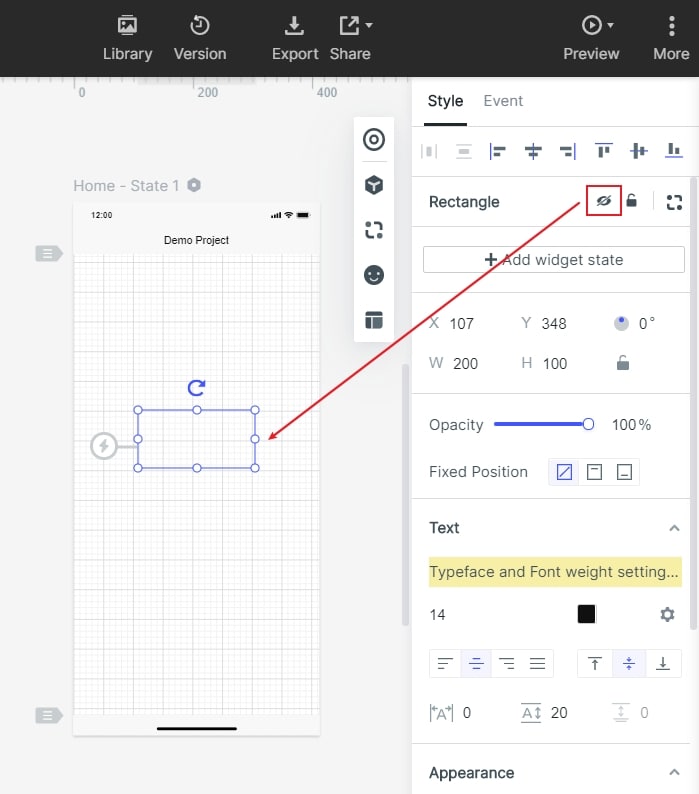The image size is (699, 794).
Task: Distribute widgets vertically
Action: 463,151
